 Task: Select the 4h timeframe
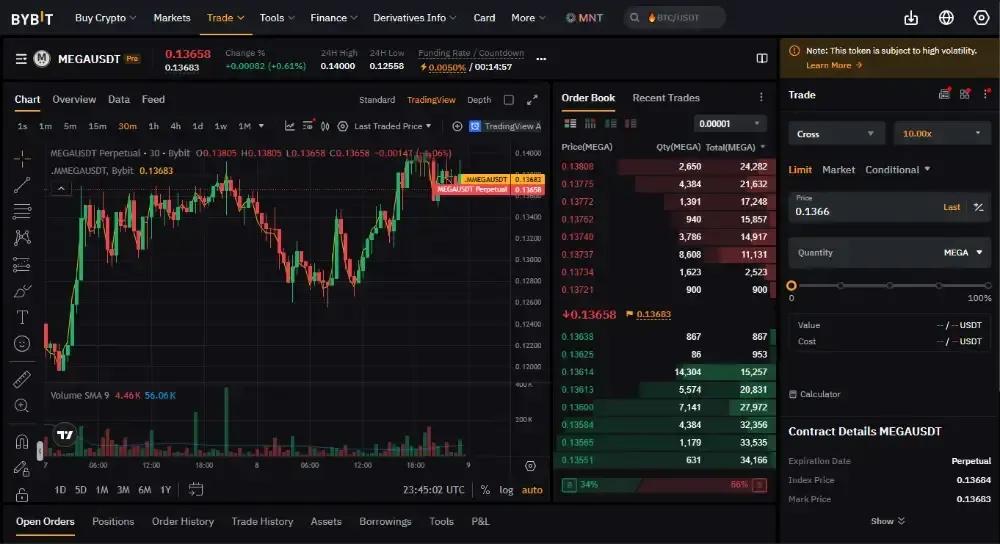point(175,126)
